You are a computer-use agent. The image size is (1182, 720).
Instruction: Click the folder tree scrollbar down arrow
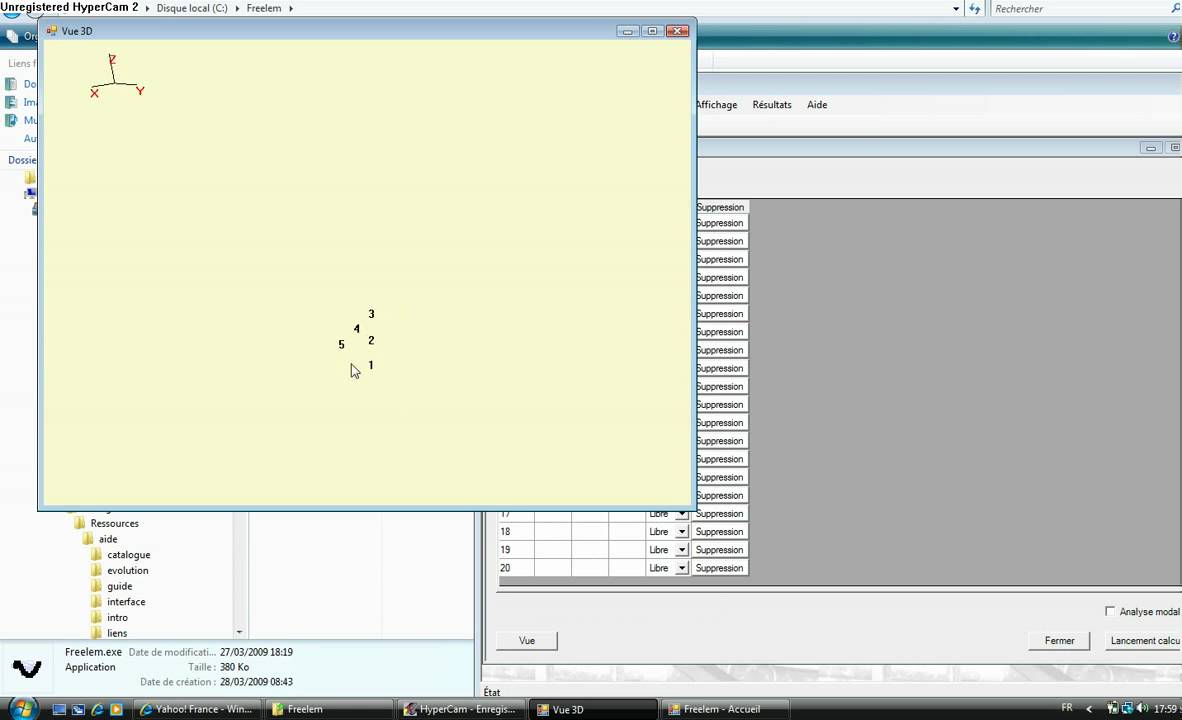tap(240, 633)
